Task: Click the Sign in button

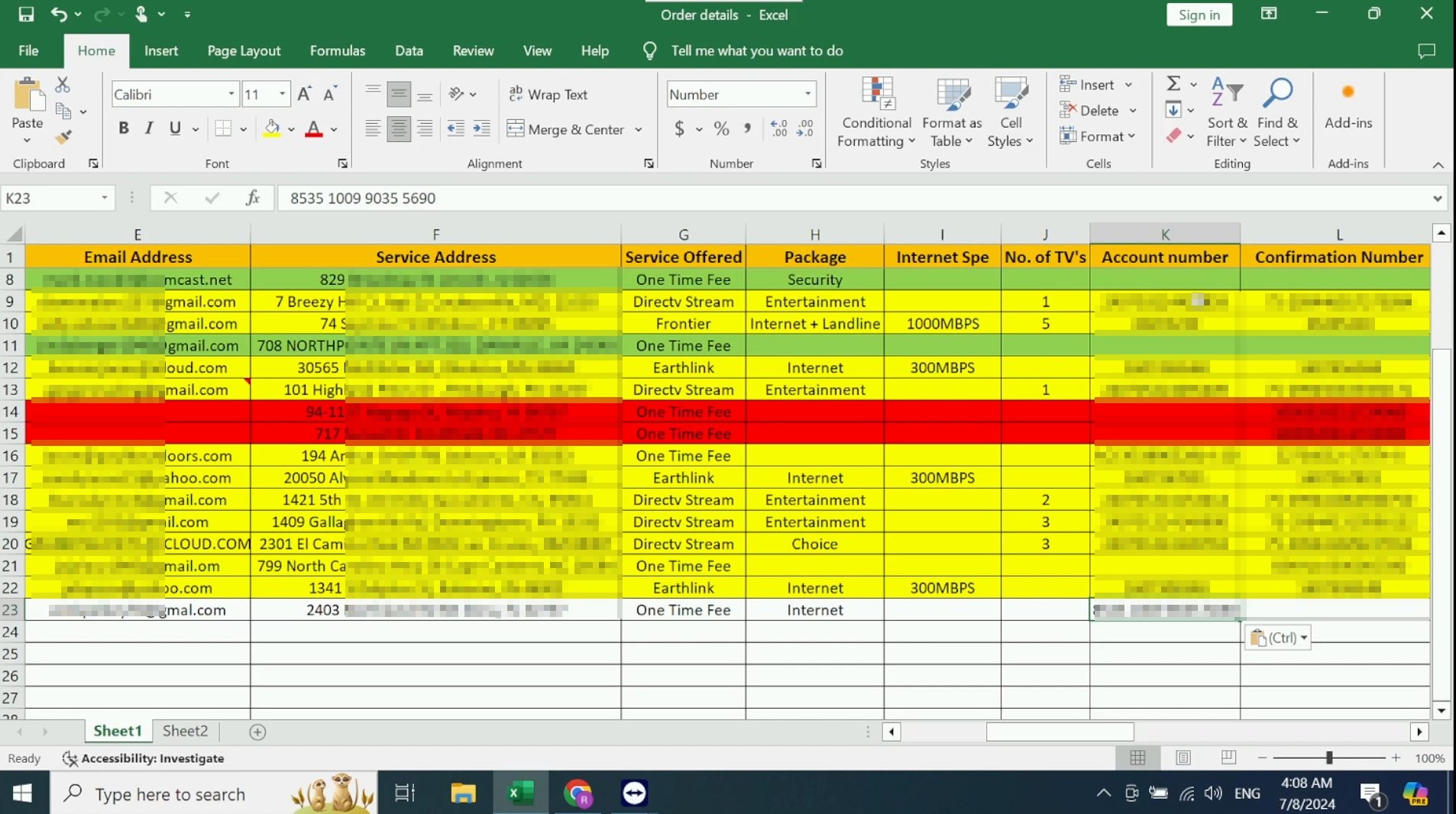Action: click(x=1199, y=15)
